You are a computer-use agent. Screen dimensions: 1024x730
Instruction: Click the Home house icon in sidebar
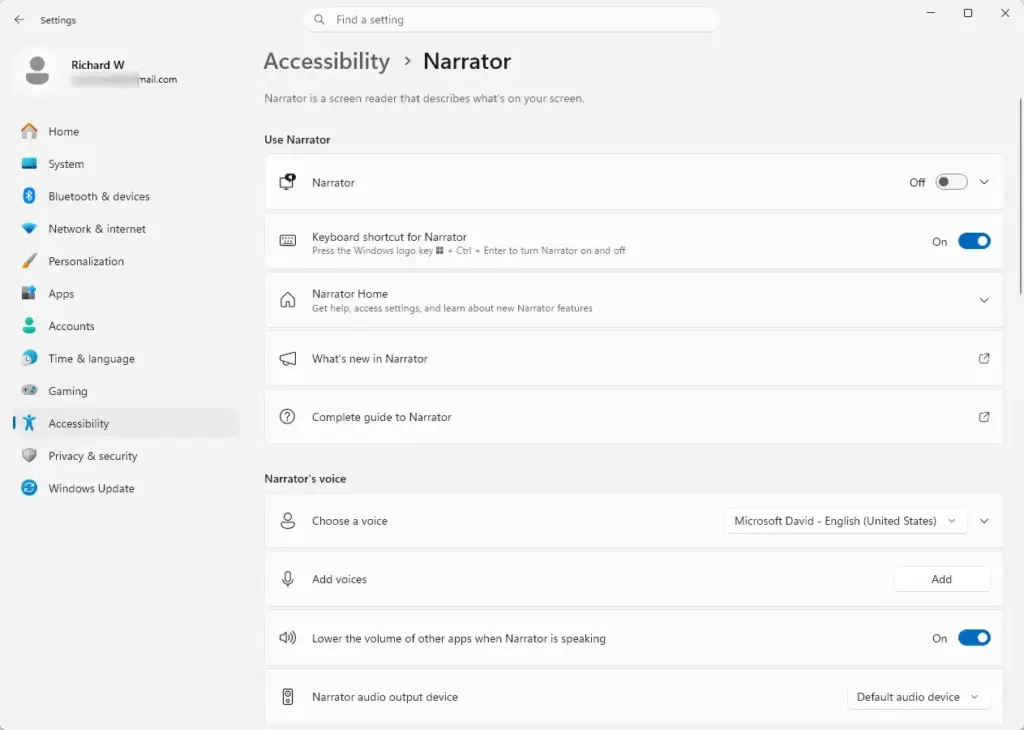[29, 131]
